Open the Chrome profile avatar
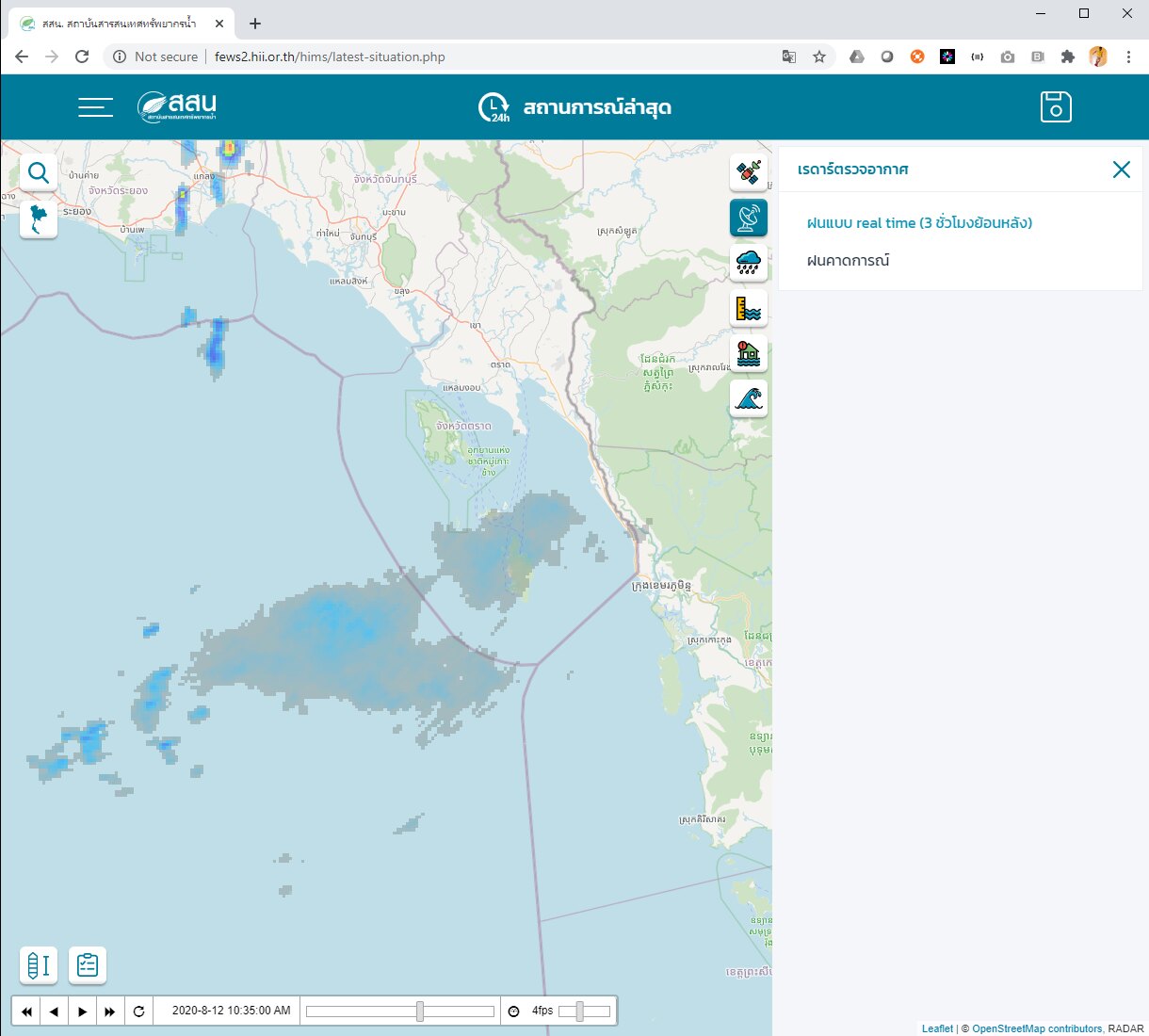Viewport: 1149px width, 1036px height. (1098, 57)
